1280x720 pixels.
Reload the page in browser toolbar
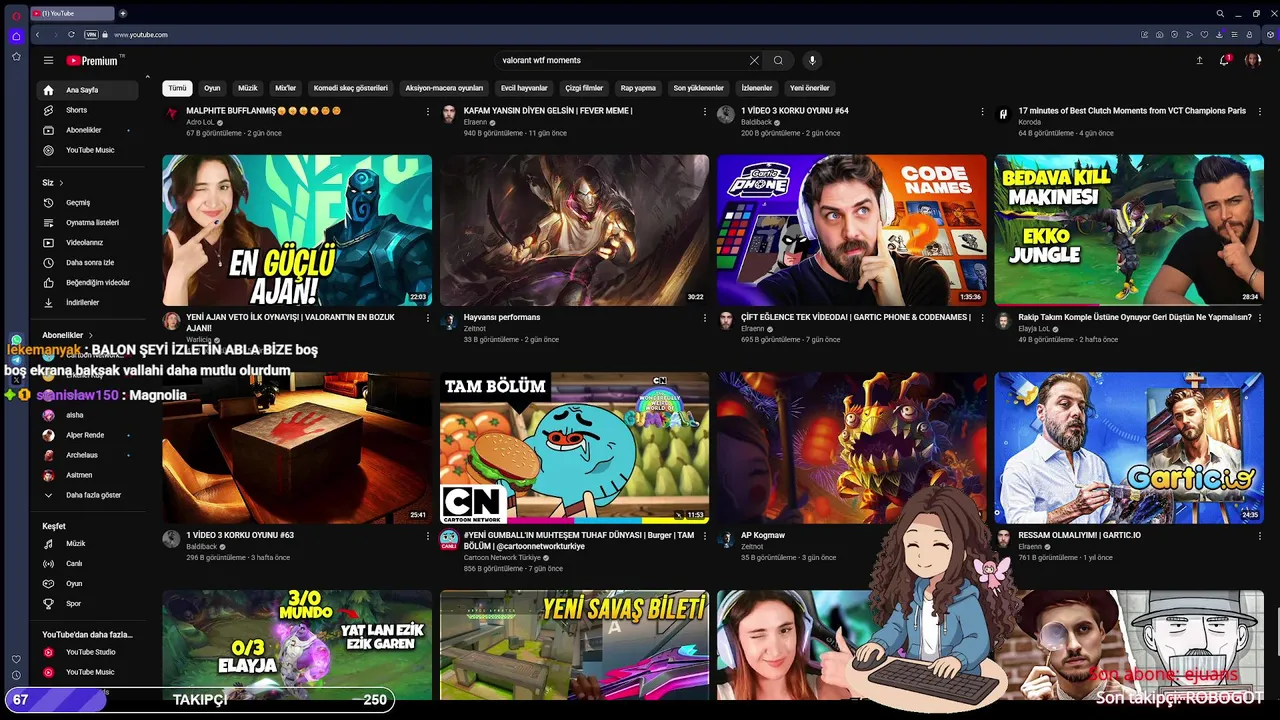coord(71,35)
